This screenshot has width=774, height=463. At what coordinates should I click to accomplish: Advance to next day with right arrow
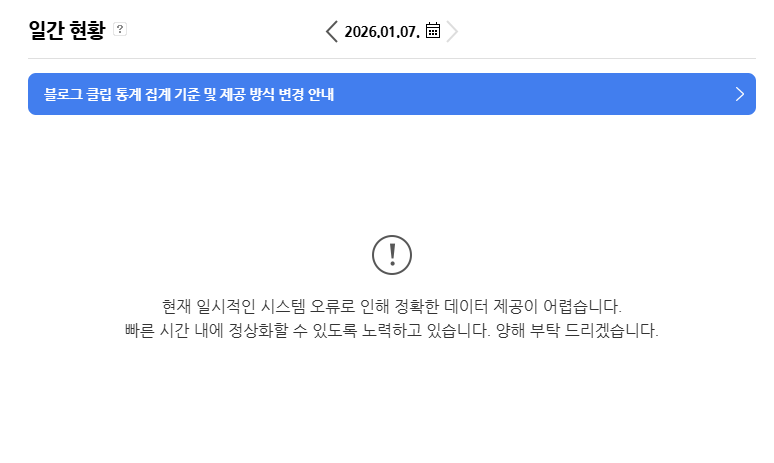452,31
